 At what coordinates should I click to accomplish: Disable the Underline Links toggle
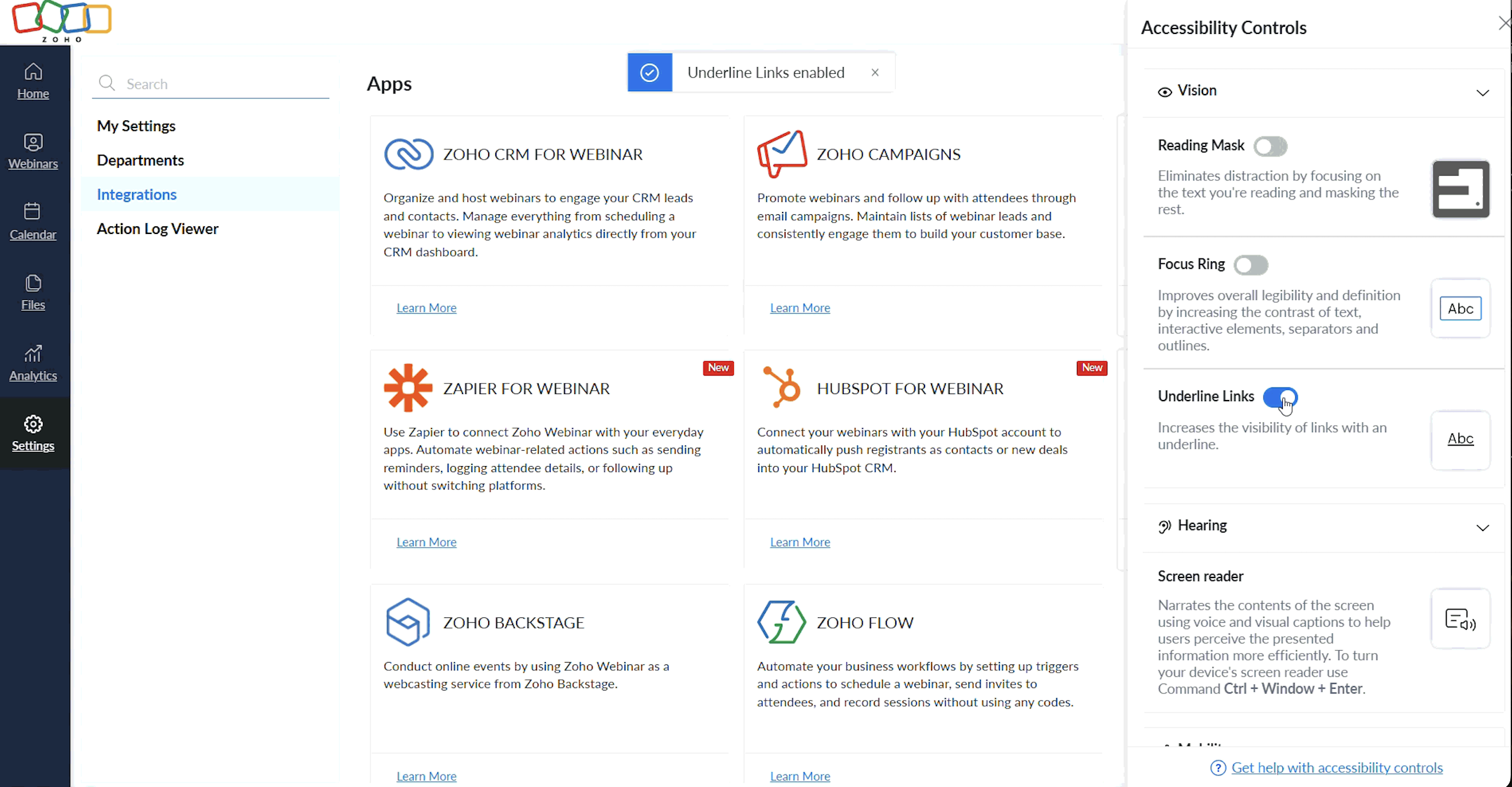pos(1279,397)
